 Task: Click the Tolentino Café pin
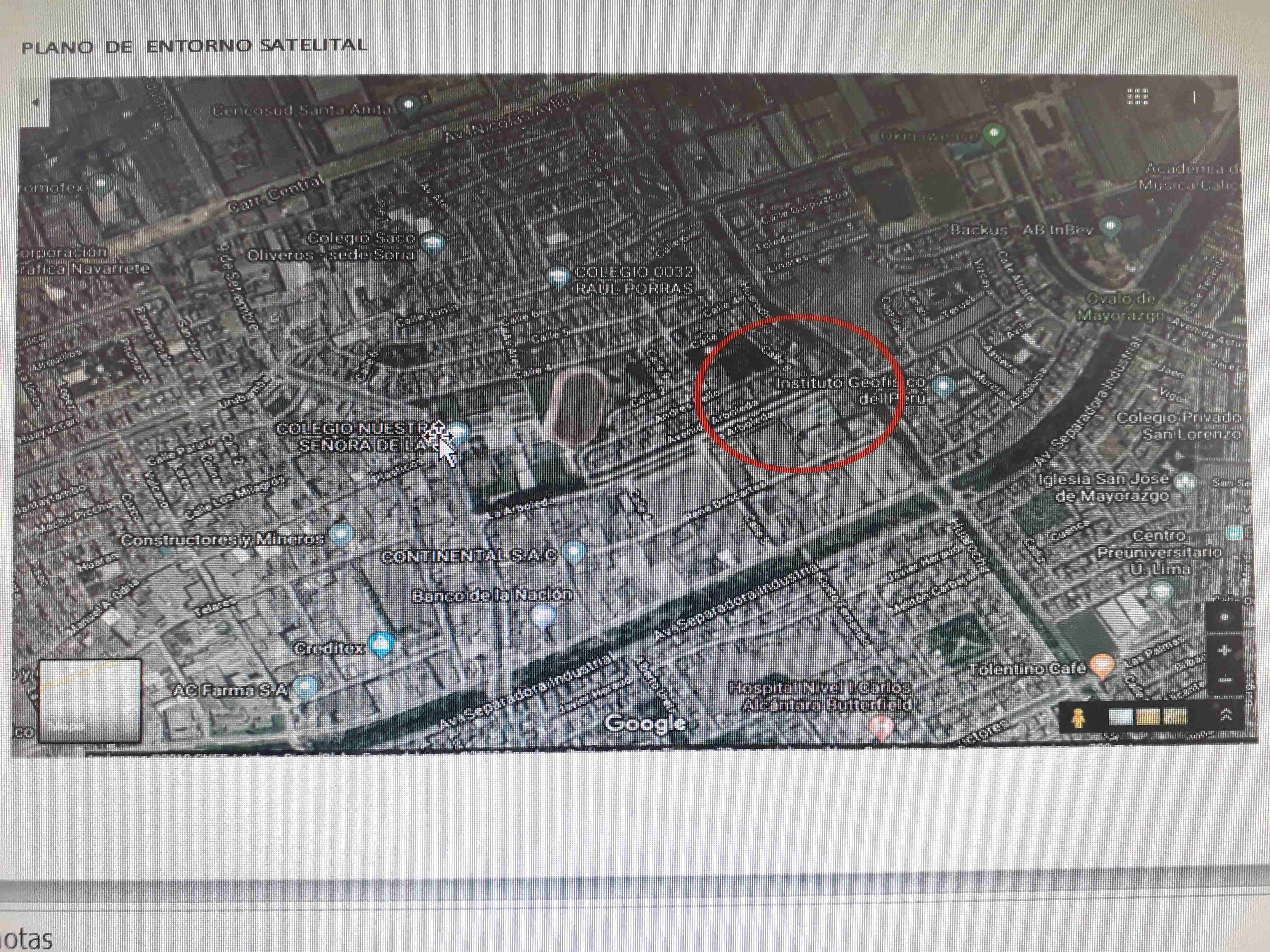click(x=1102, y=667)
